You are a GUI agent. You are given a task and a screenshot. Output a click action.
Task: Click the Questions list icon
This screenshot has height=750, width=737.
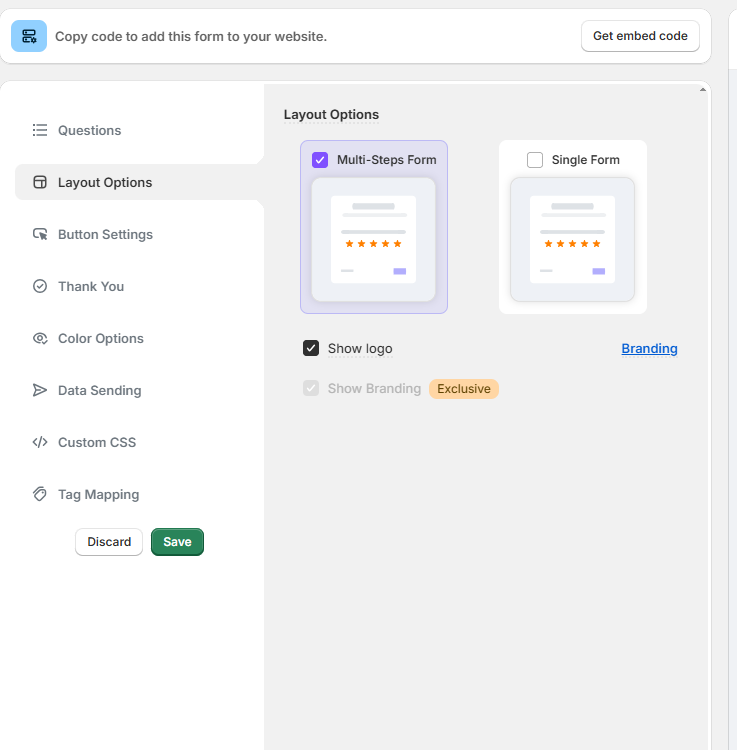point(40,130)
